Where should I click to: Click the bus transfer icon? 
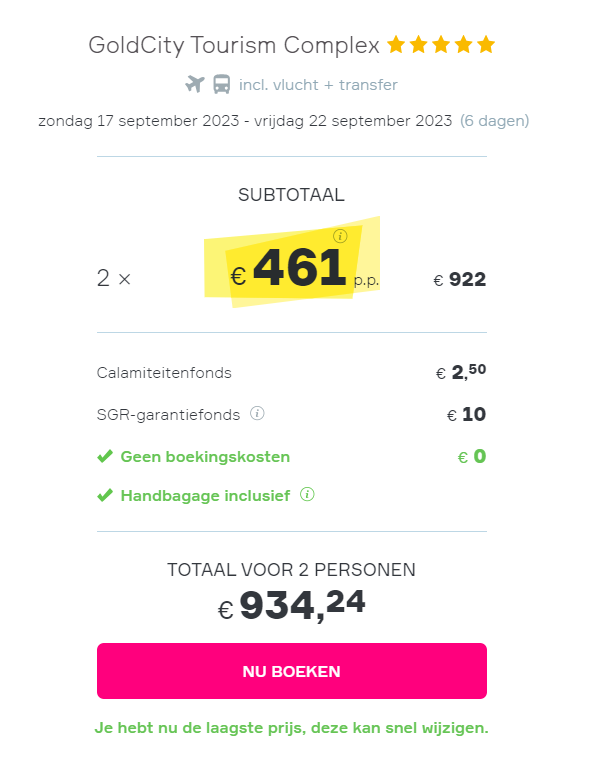tap(222, 84)
